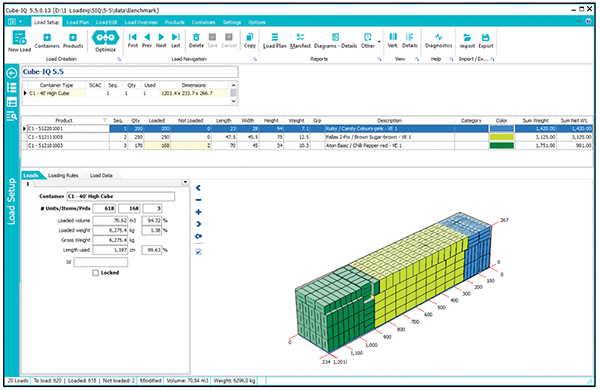Click the Container field C1 - 40' High Cube
Viewport: 600px width, 390px height.
121,196
